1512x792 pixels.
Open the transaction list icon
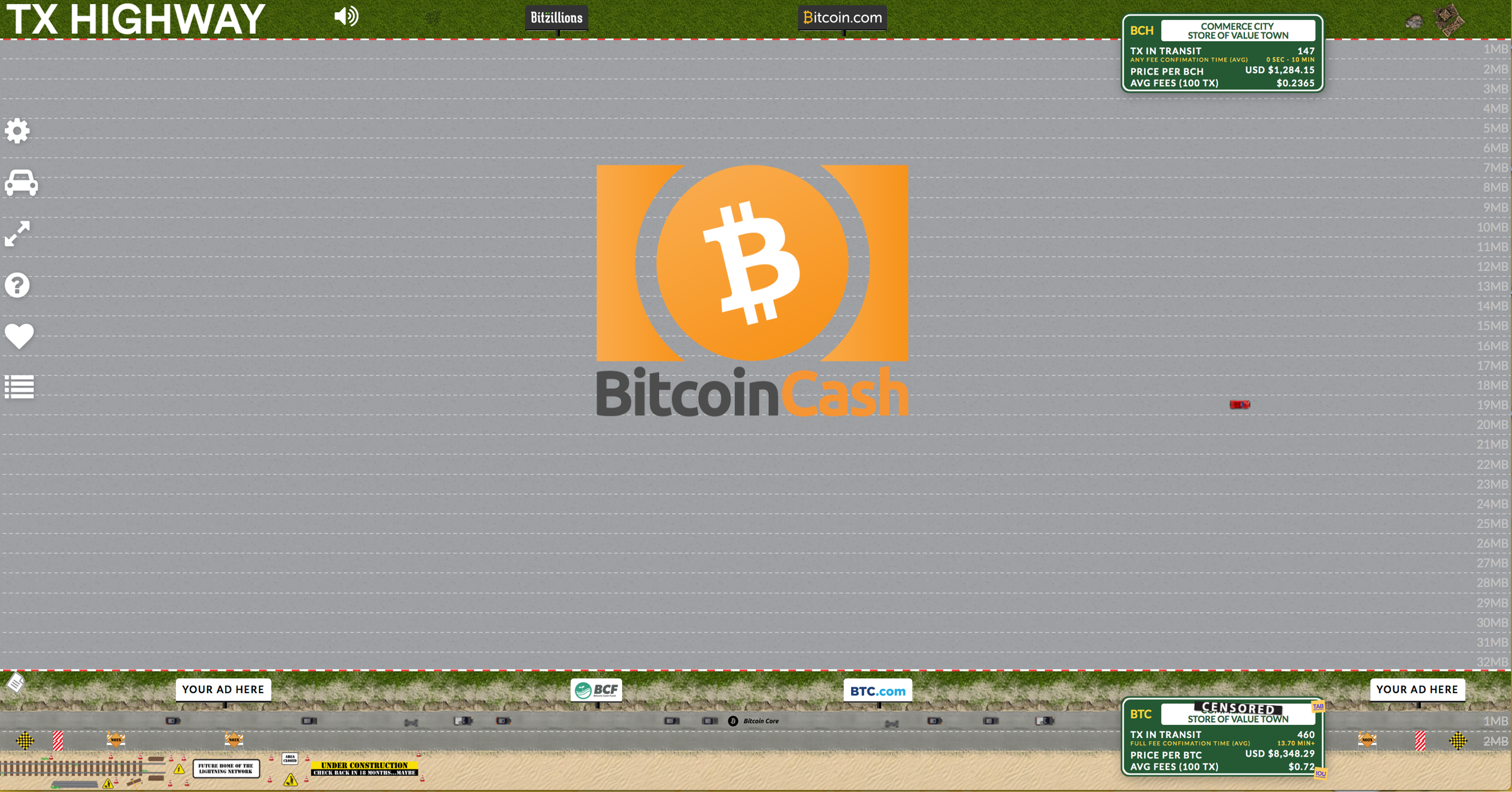click(19, 387)
